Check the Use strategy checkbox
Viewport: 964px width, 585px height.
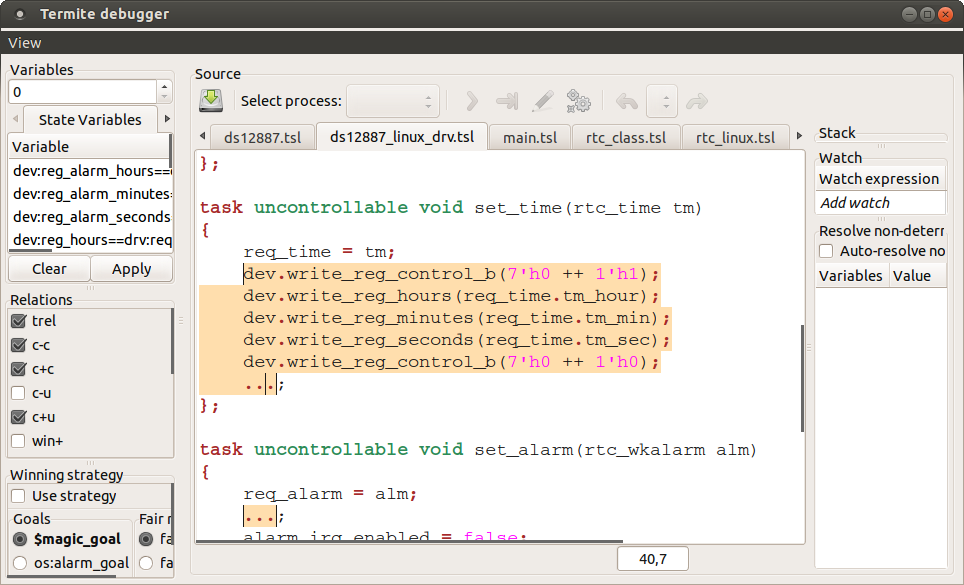pos(18,496)
